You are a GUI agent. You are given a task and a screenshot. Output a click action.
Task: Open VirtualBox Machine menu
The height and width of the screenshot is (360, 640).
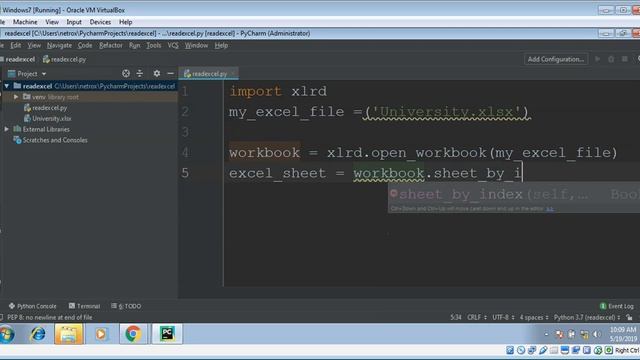[x=25, y=22]
